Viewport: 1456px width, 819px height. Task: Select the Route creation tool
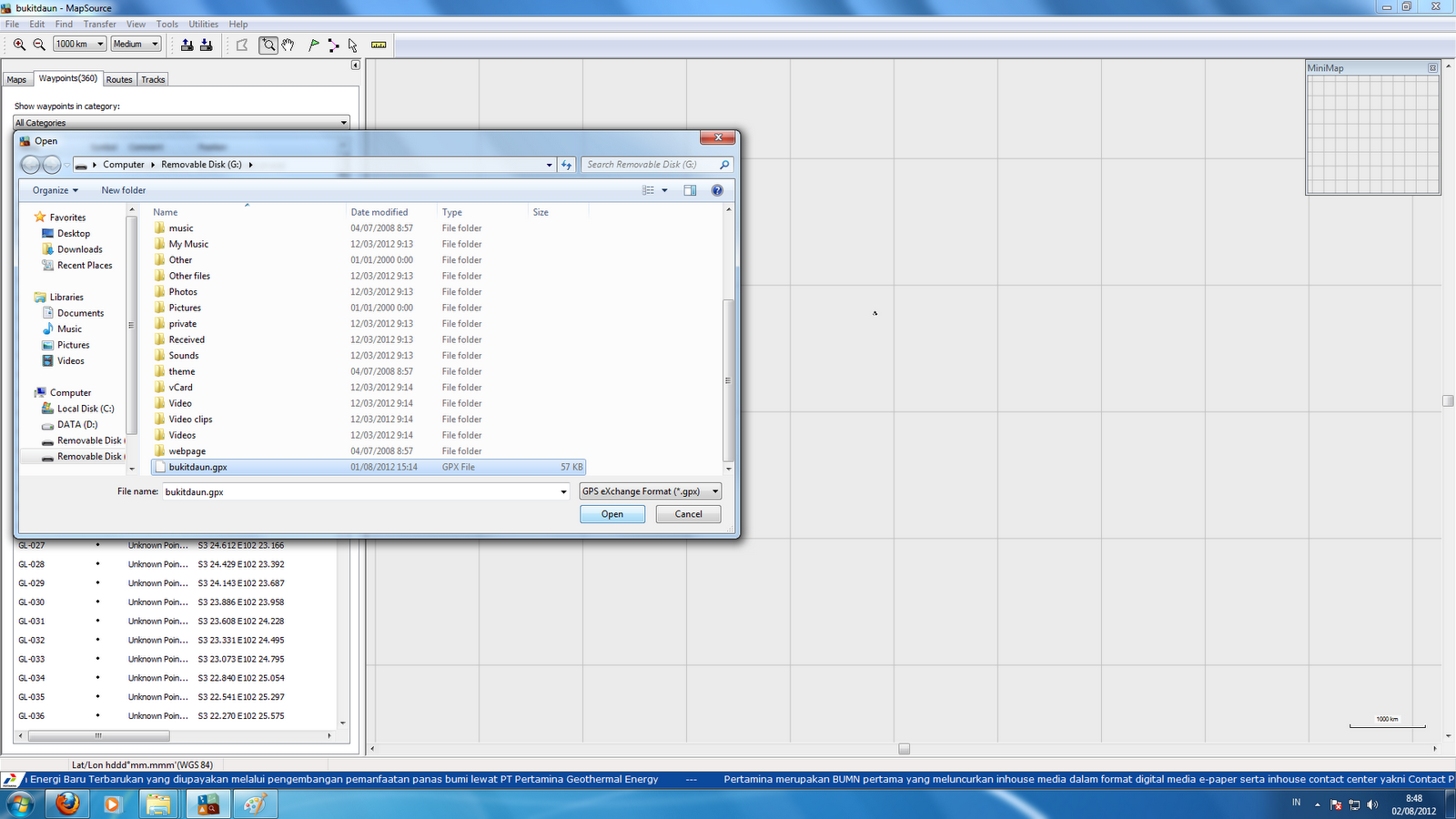(332, 45)
